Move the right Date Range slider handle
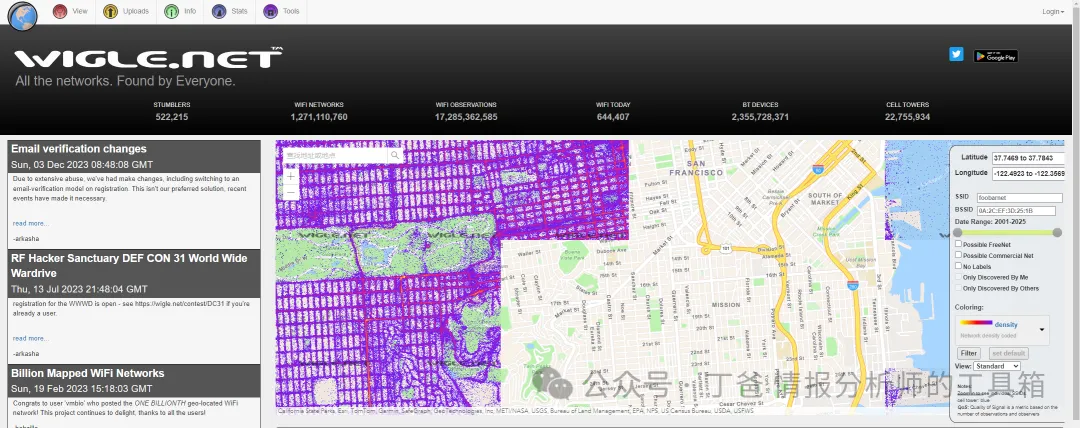Screen dimensions: 1080x428 pos(1057,233)
